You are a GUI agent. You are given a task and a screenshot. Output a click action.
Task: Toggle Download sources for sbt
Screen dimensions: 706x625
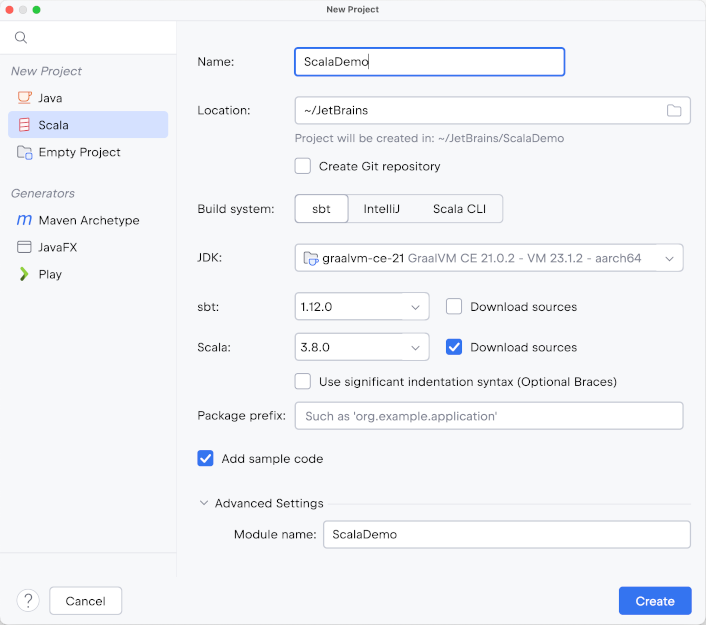(454, 307)
